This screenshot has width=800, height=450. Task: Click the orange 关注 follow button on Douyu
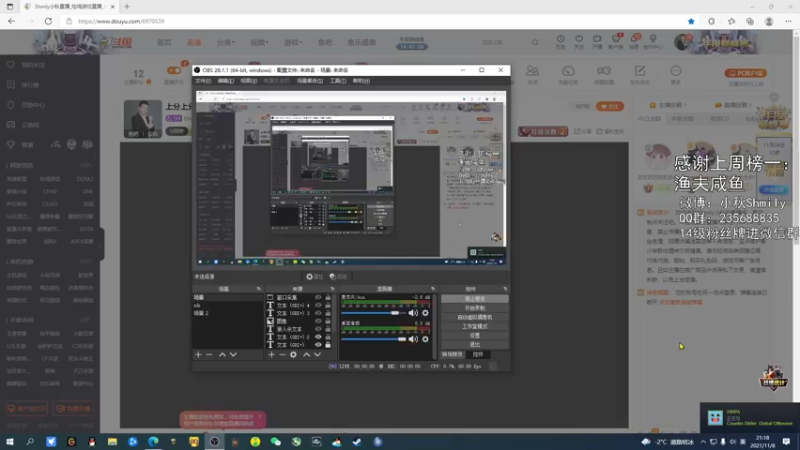(610, 106)
